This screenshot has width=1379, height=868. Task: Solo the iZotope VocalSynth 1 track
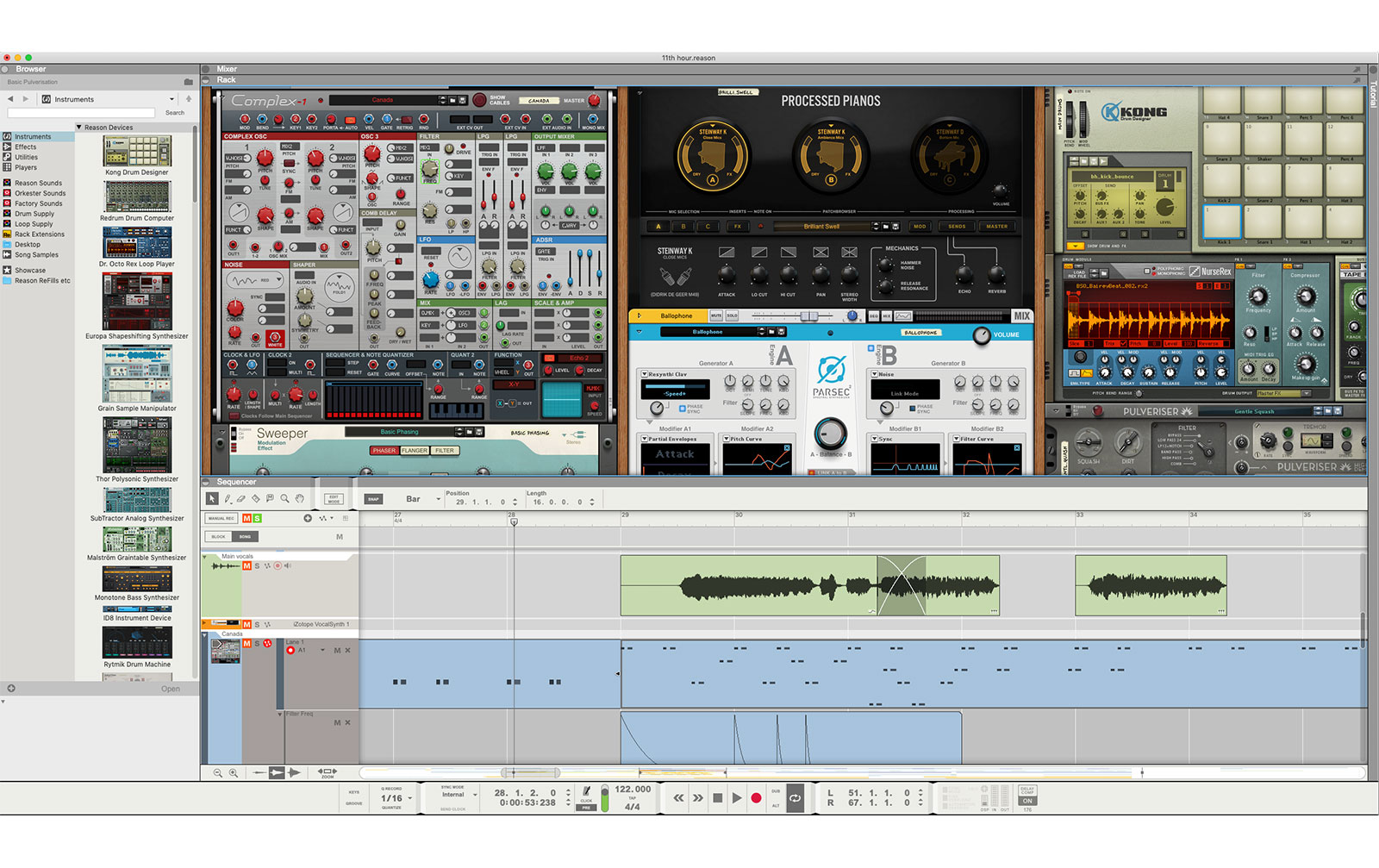(x=257, y=624)
